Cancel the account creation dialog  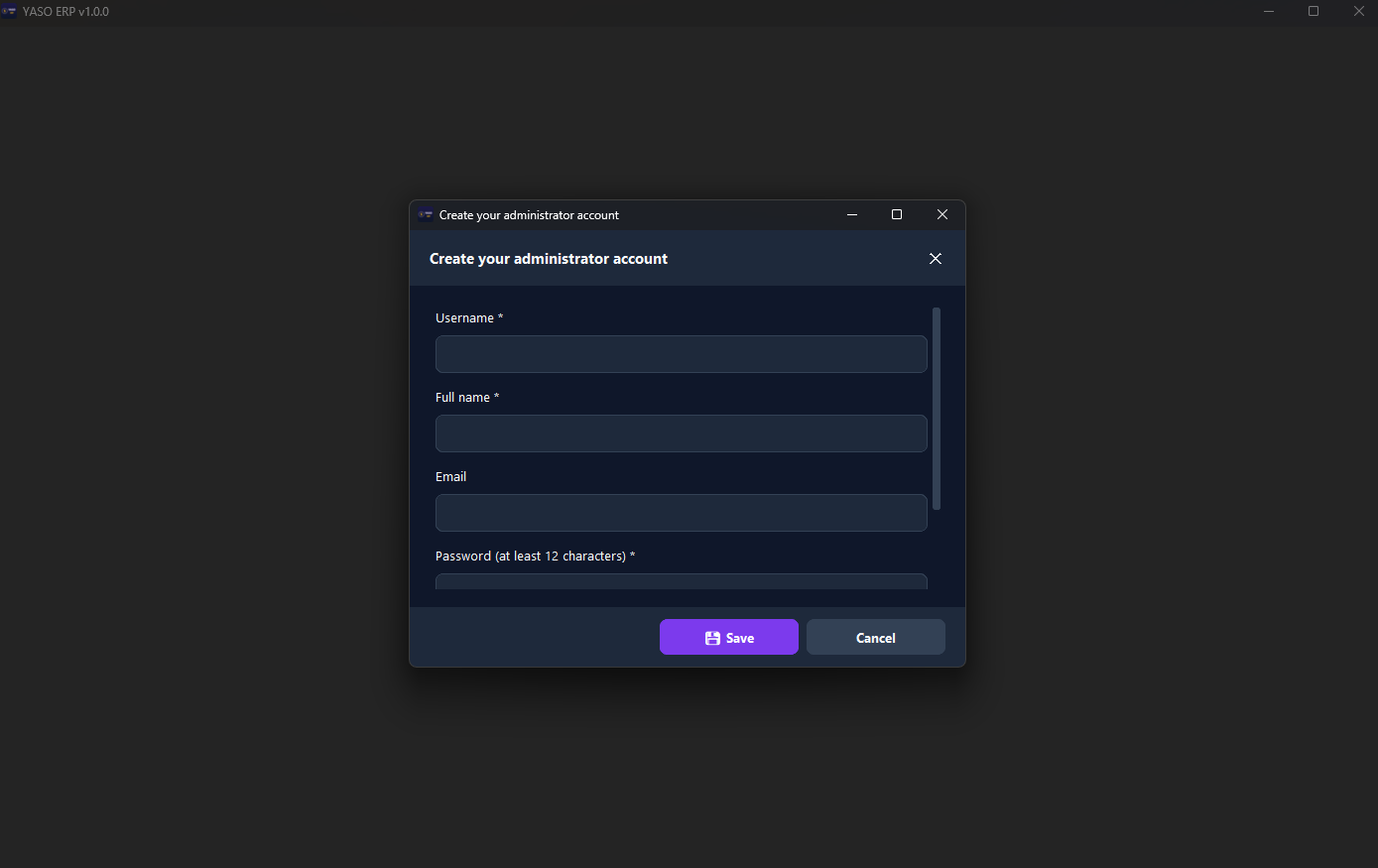[x=876, y=637]
